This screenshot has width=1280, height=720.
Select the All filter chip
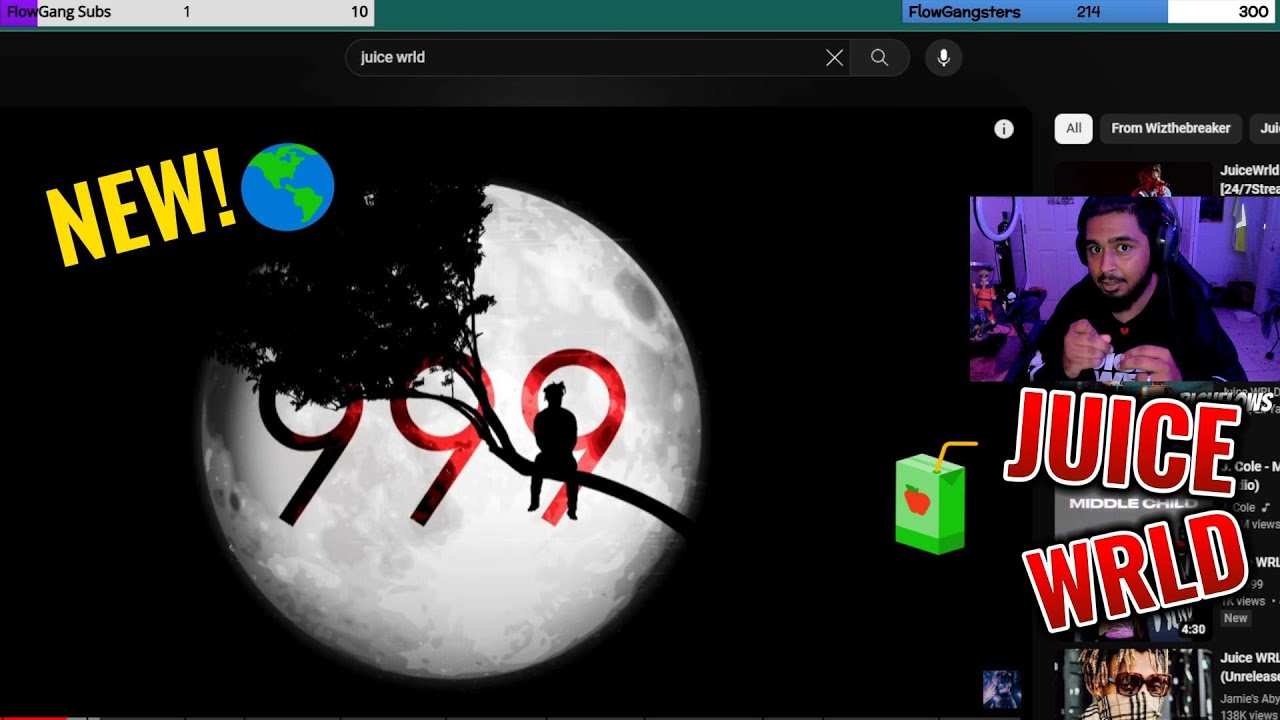tap(1073, 128)
